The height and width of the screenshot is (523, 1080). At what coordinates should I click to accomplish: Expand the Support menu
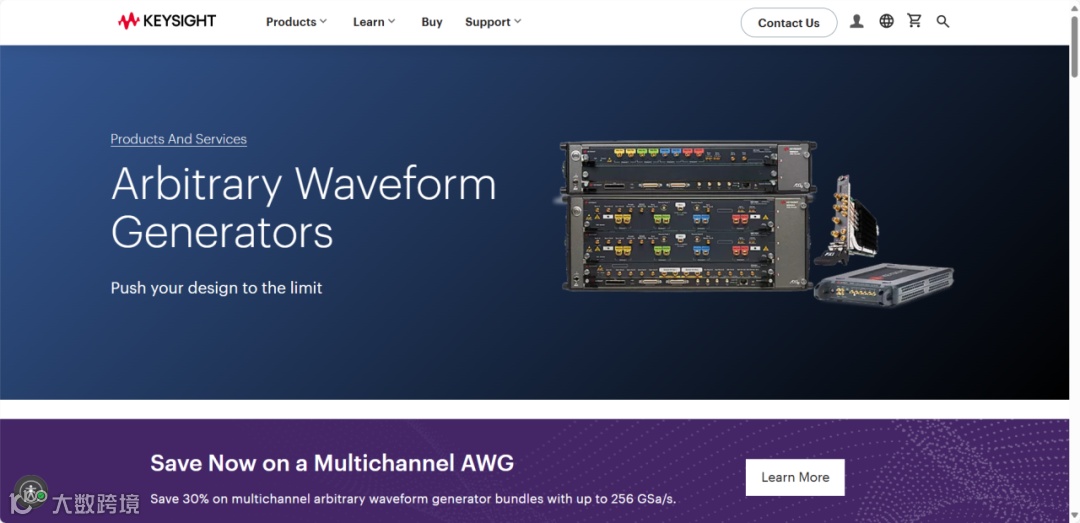[493, 22]
